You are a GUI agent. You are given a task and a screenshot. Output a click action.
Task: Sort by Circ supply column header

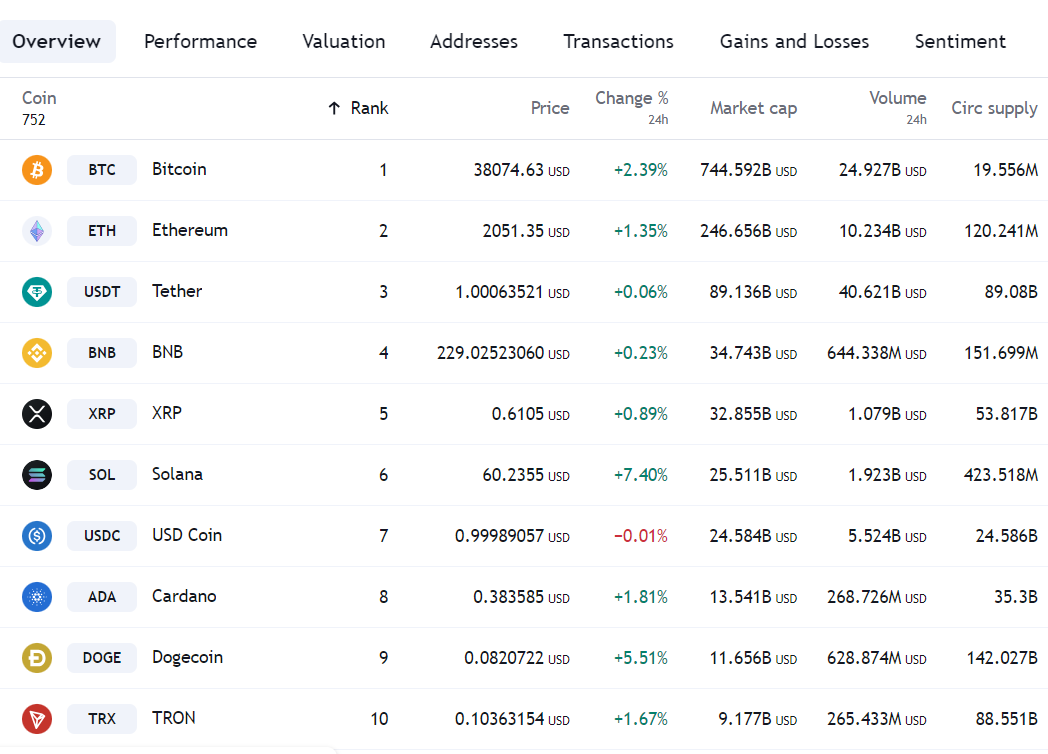[x=995, y=108]
